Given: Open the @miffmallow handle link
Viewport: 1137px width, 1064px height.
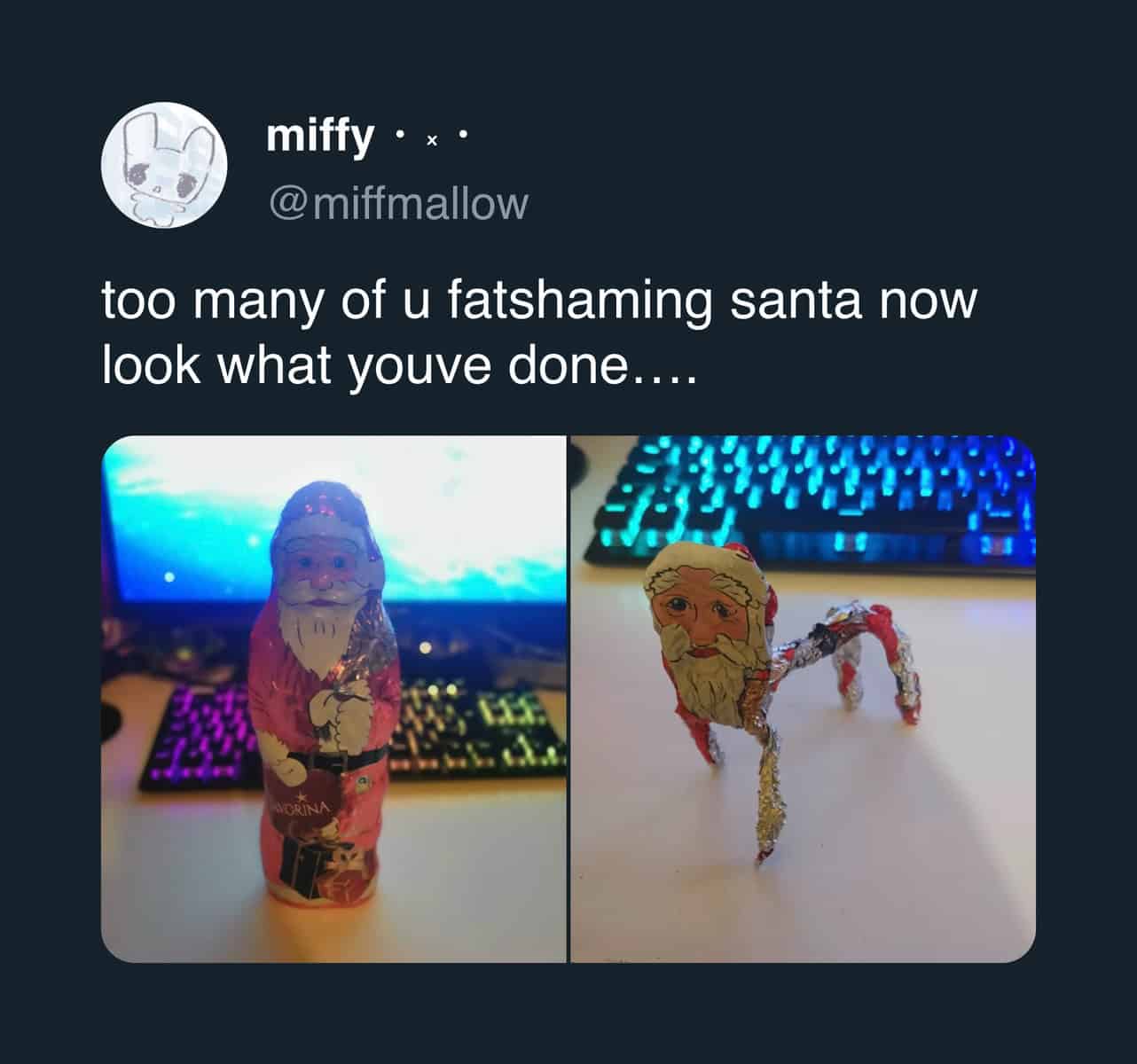Looking at the screenshot, I should (397, 203).
